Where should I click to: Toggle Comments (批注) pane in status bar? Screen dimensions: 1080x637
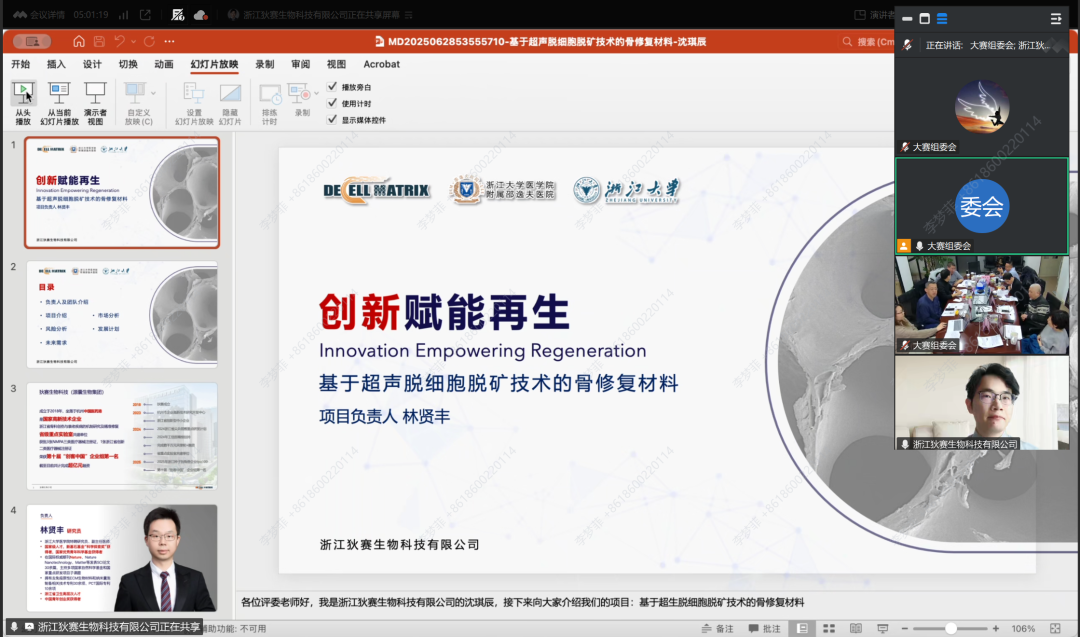[765, 628]
